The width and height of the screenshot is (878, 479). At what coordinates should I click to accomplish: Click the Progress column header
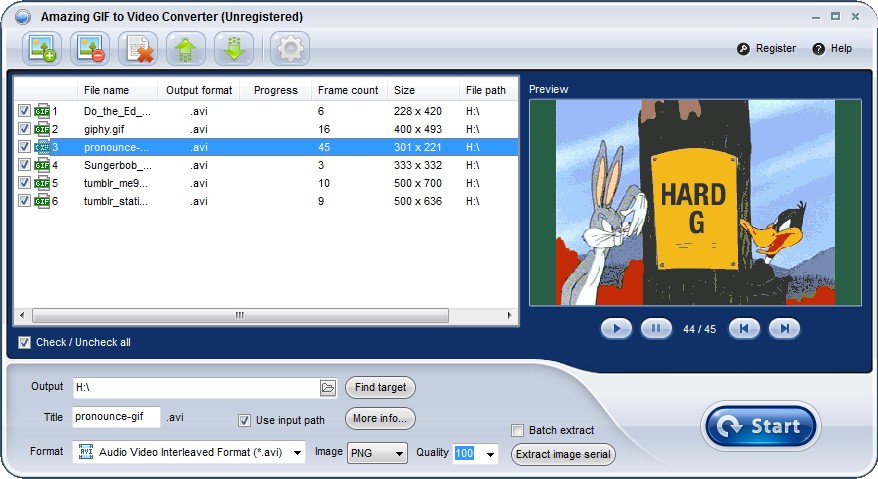275,90
